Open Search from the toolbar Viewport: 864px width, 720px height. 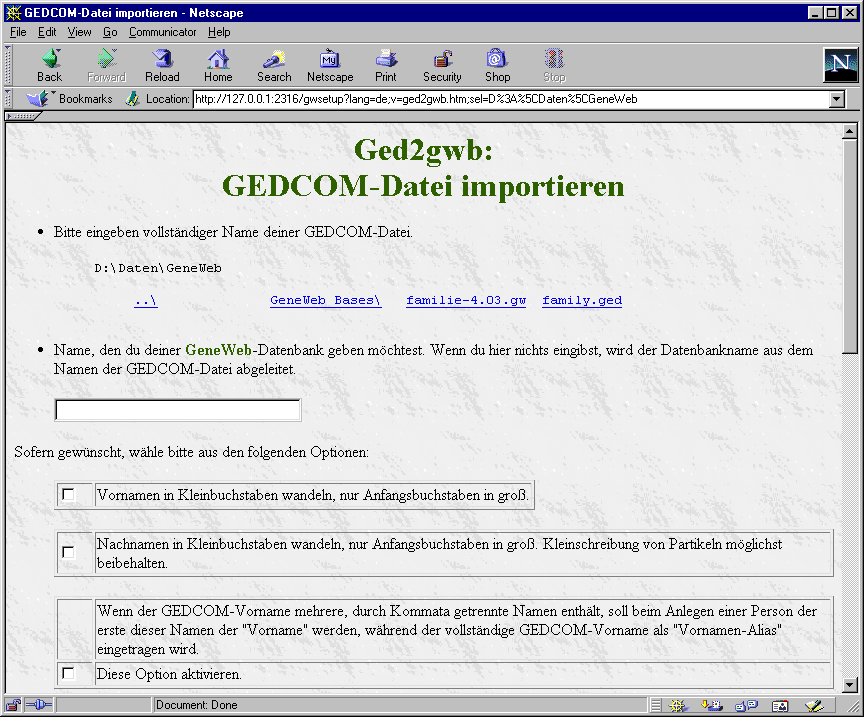click(x=274, y=66)
